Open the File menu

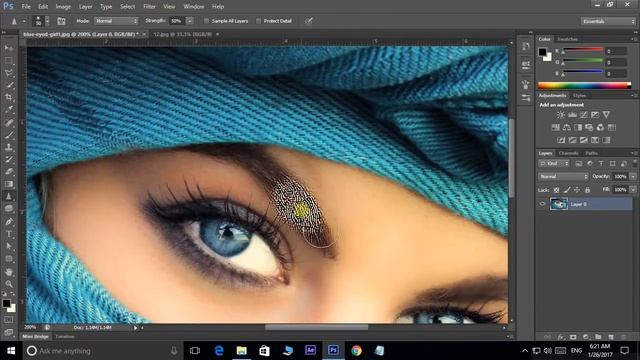pyautogui.click(x=26, y=7)
